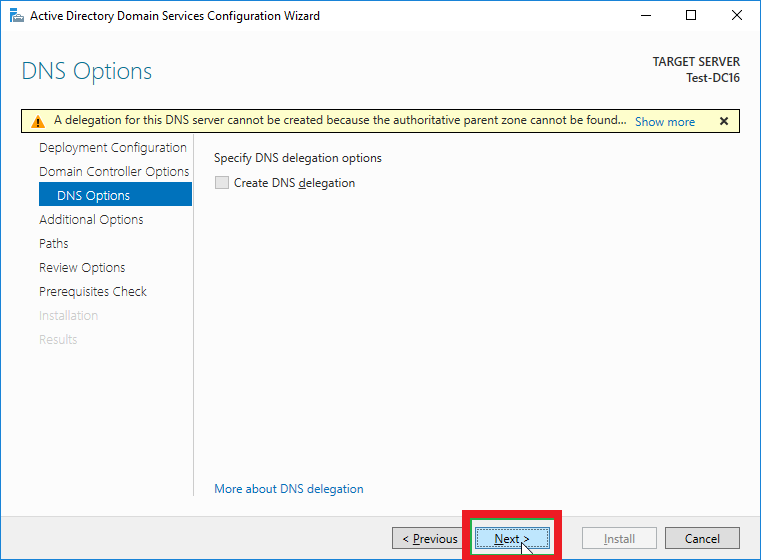Screen dimensions: 761x560
Task: Open More about DNS delegation link
Action: [x=289, y=489]
